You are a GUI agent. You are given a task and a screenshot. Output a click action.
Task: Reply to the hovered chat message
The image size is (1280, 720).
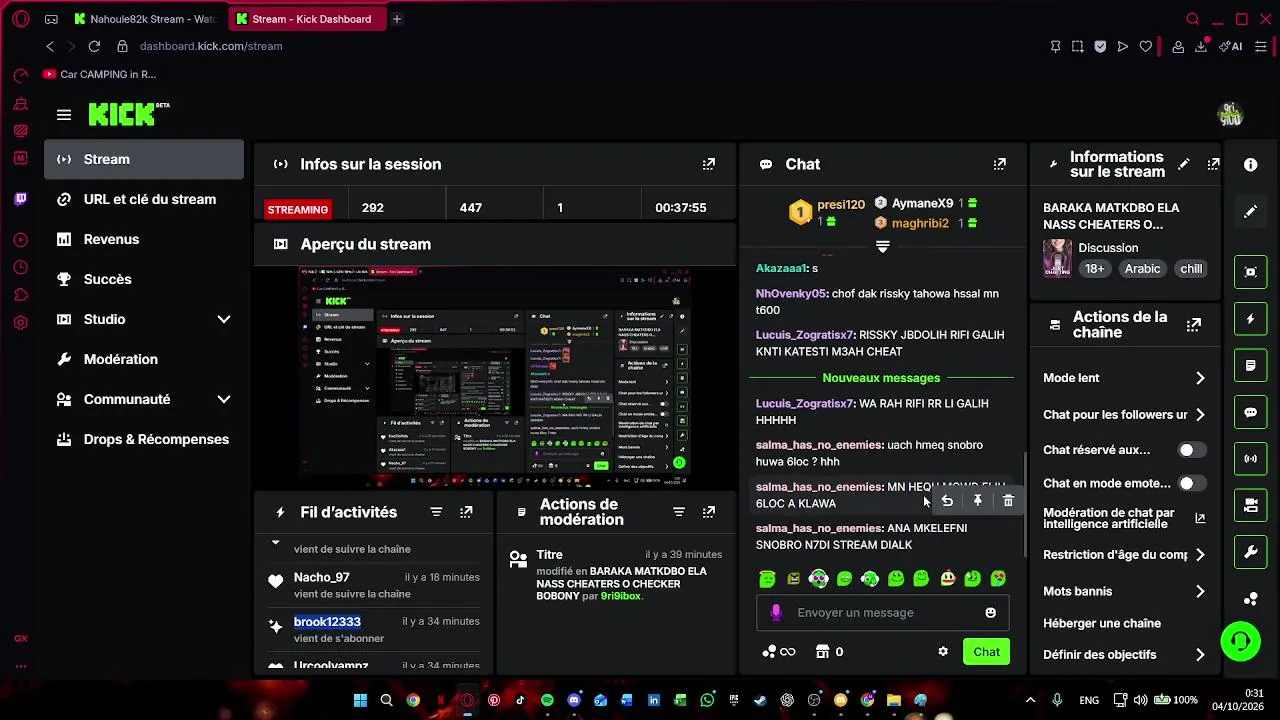(x=947, y=501)
